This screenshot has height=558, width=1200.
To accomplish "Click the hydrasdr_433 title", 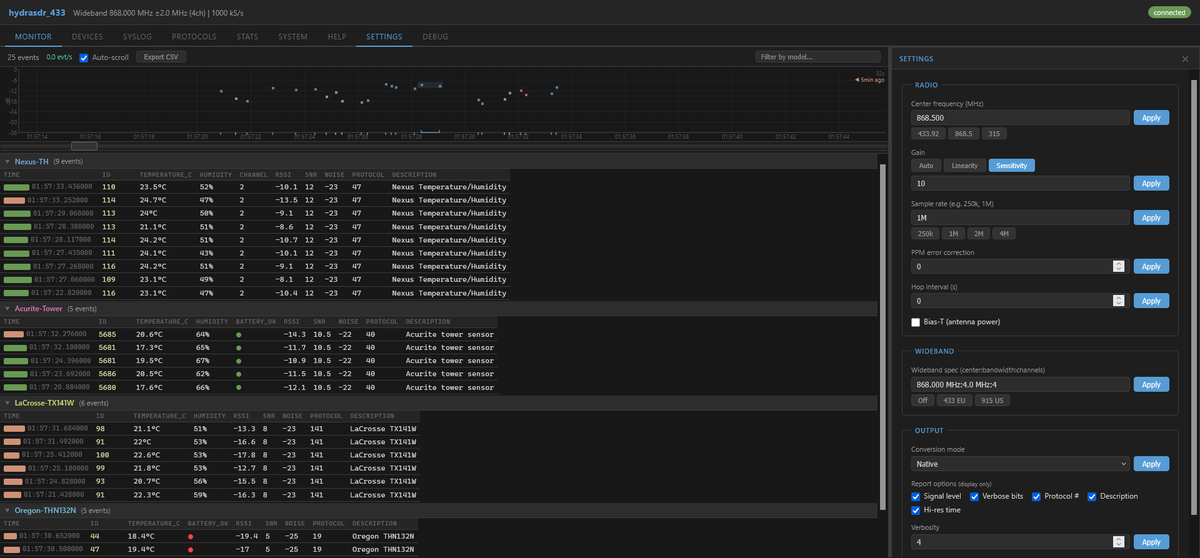I will click(x=37, y=12).
